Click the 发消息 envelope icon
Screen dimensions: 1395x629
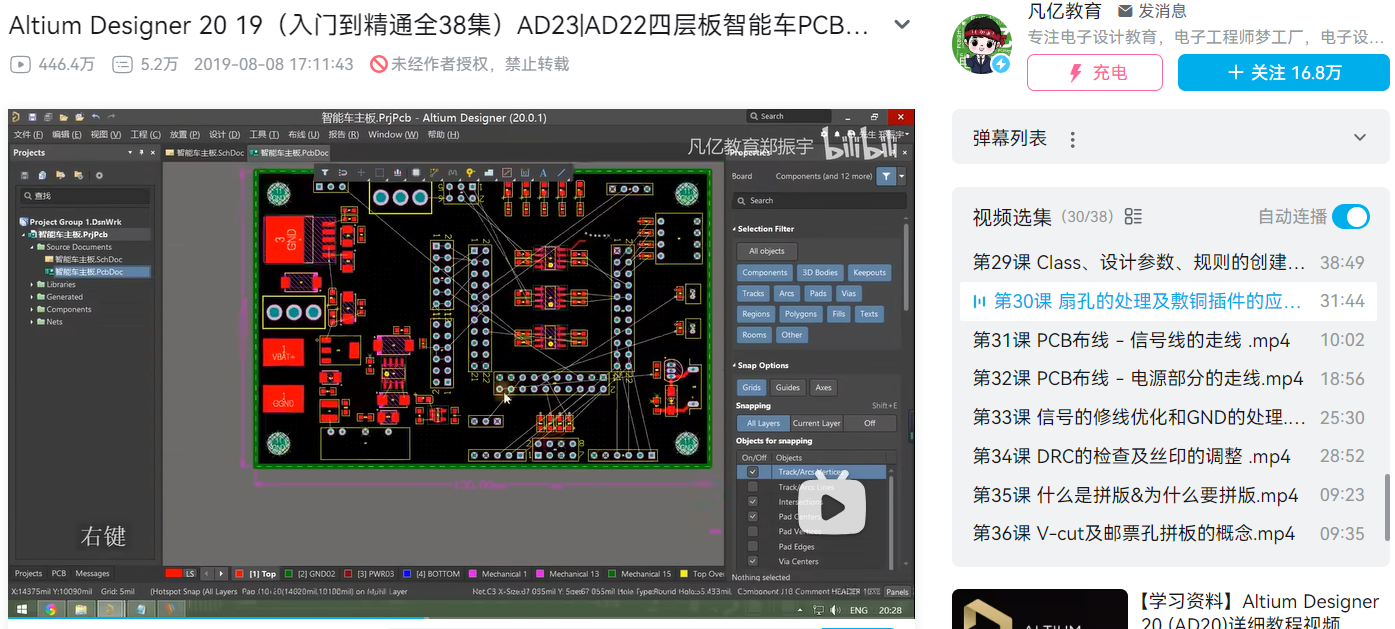1125,11
